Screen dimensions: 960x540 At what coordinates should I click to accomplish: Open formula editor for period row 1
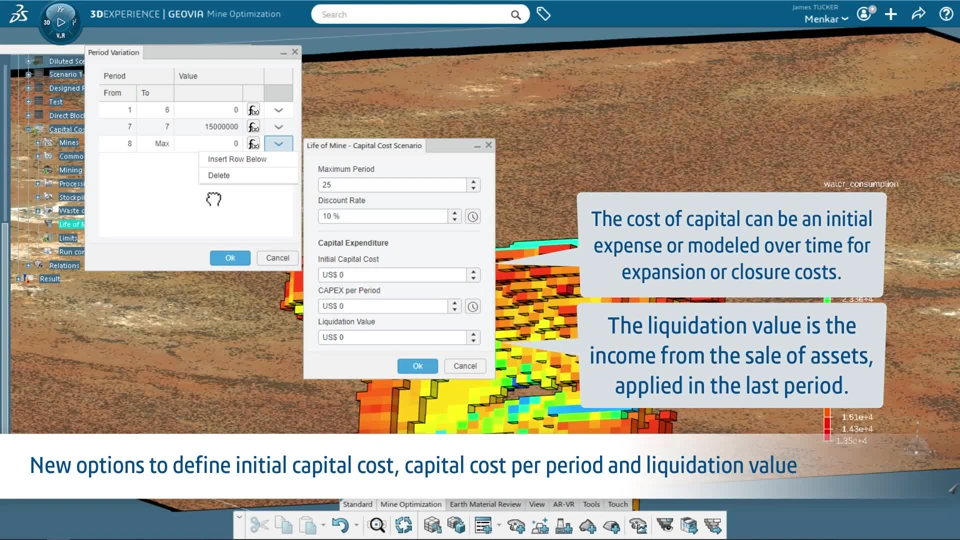pos(253,110)
